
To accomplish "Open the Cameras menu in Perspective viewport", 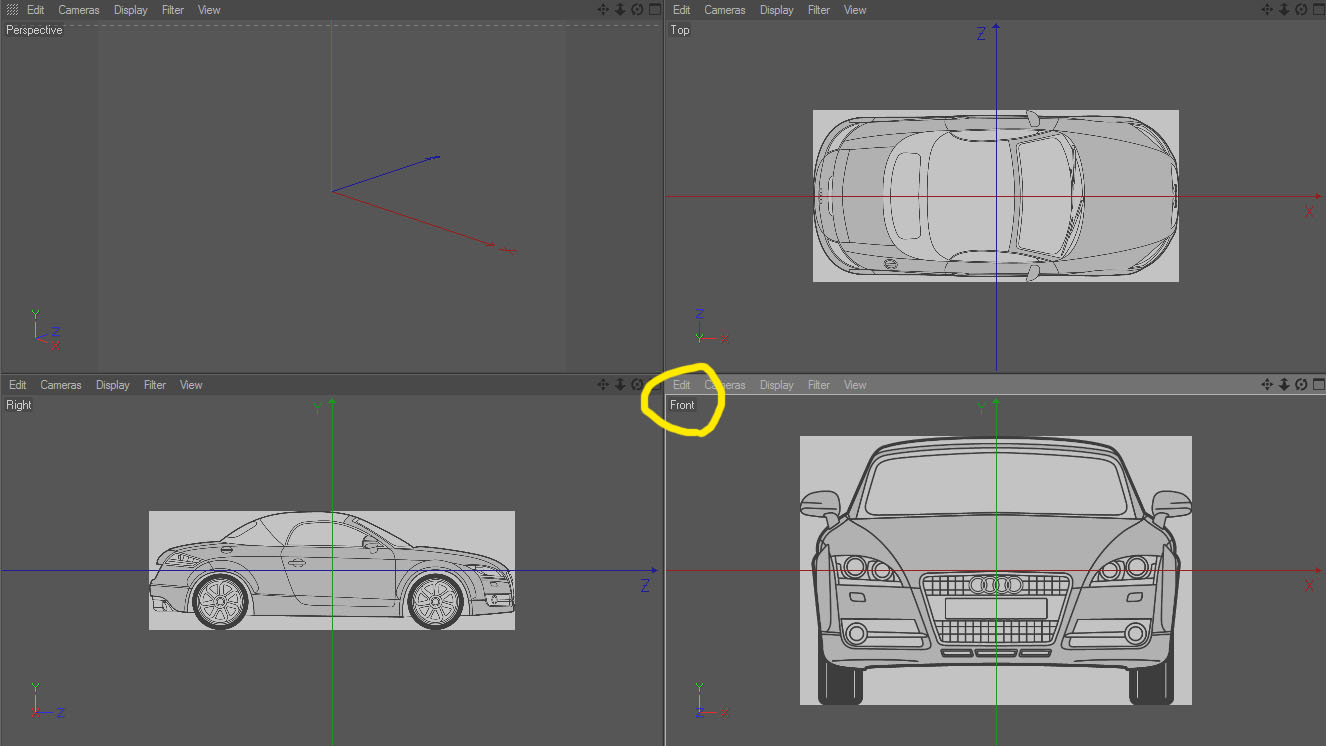I will (x=79, y=10).
